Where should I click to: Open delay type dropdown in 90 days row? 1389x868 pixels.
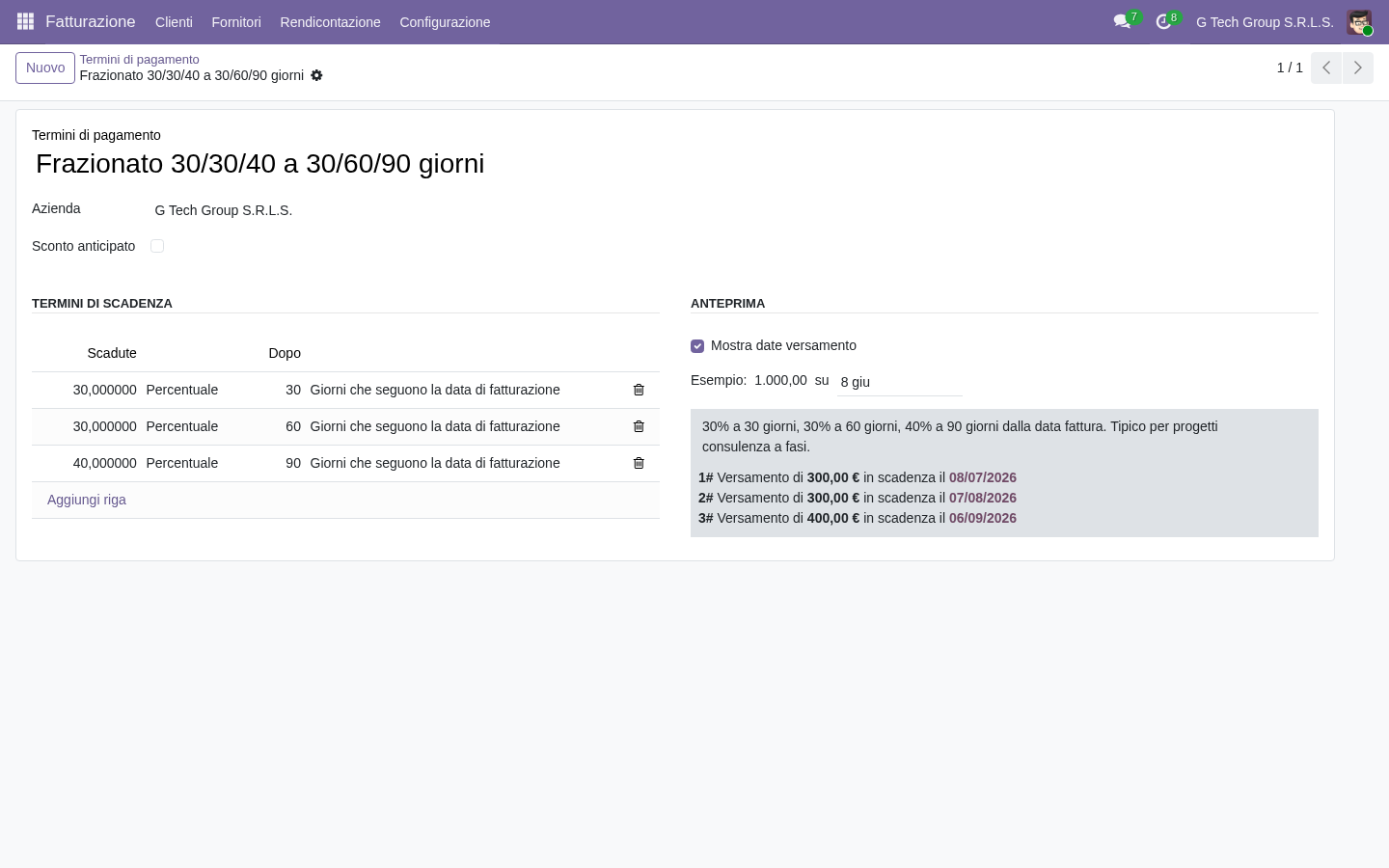point(435,463)
